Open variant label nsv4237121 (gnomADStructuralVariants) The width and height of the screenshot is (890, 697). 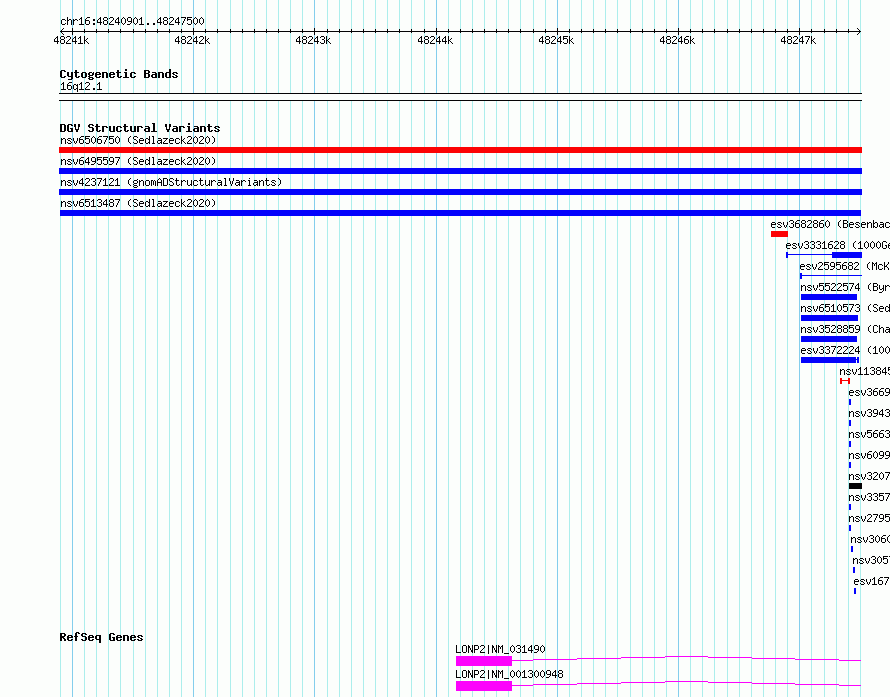pyautogui.click(x=171, y=182)
